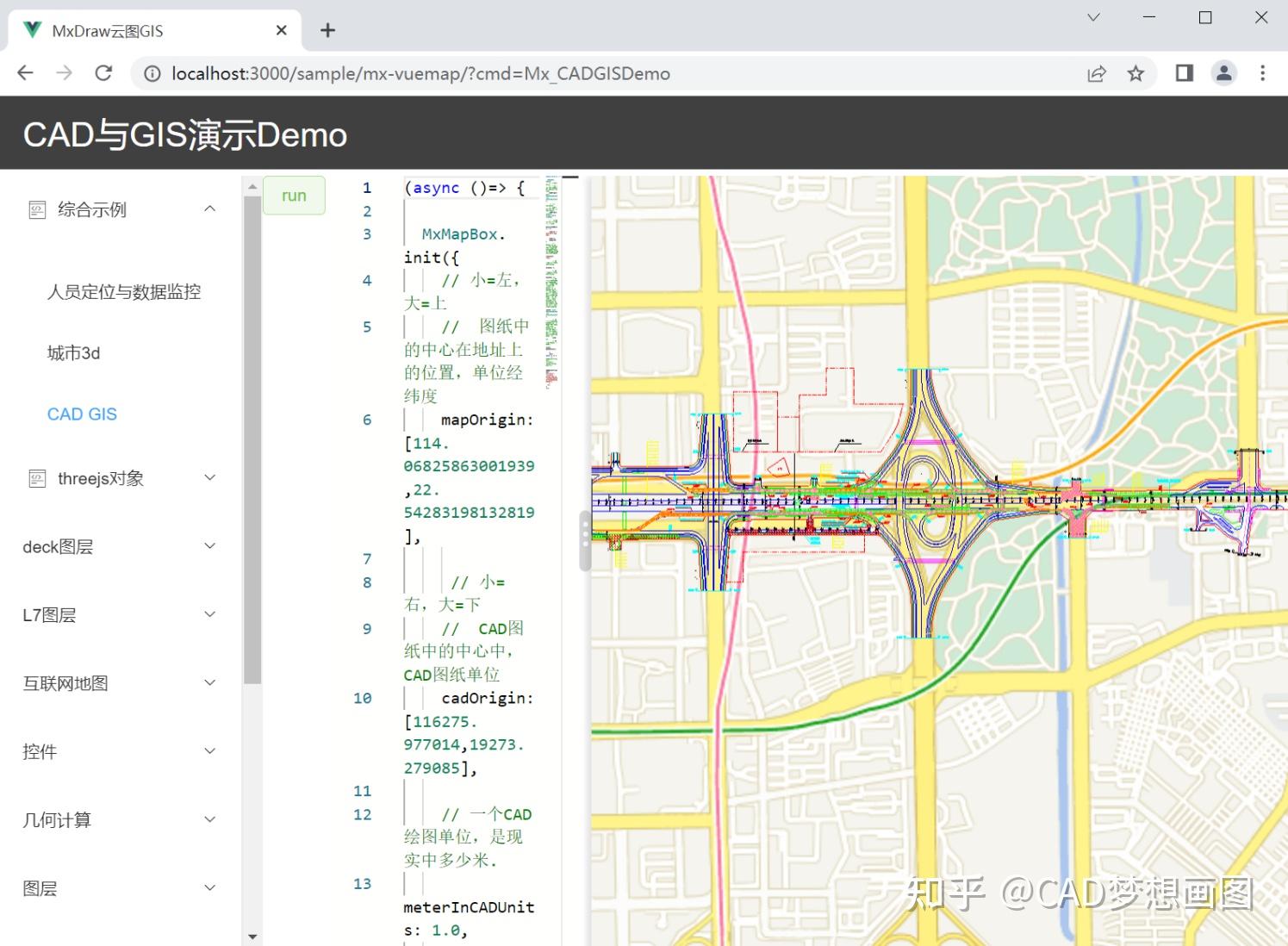Click the browser back arrow
The image size is (1288, 946).
pos(24,72)
